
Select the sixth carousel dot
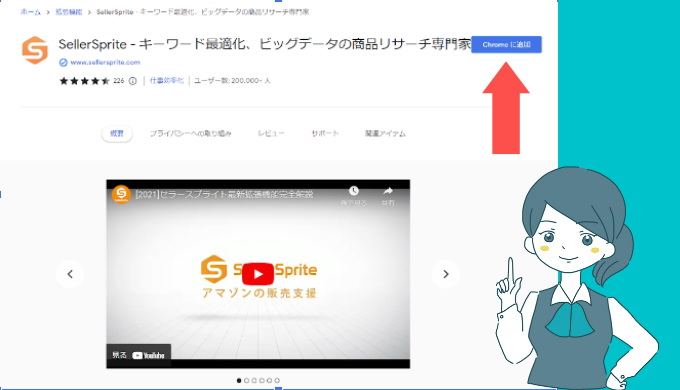pos(277,380)
